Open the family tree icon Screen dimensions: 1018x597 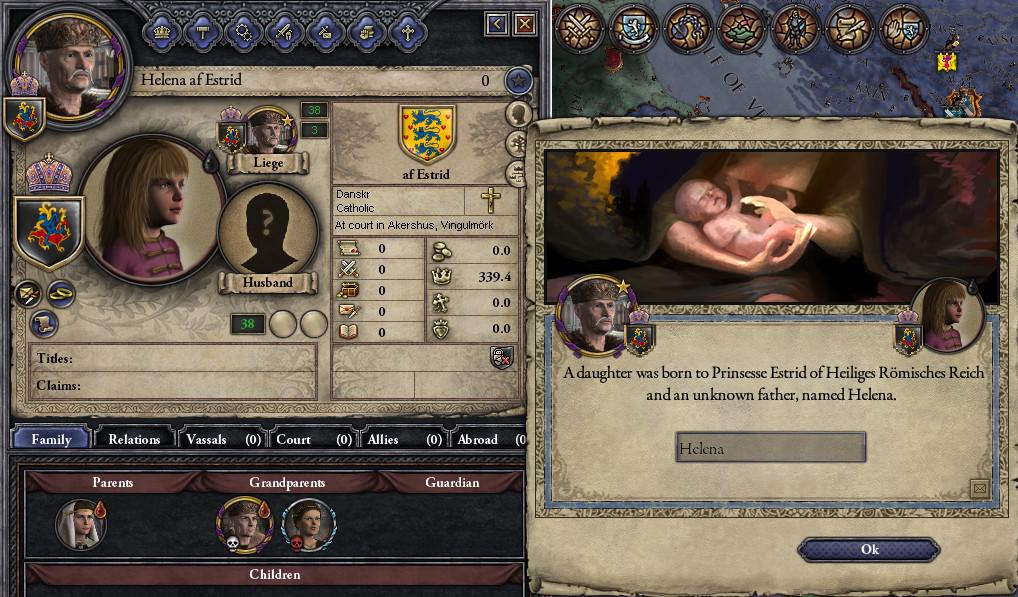(x=517, y=144)
